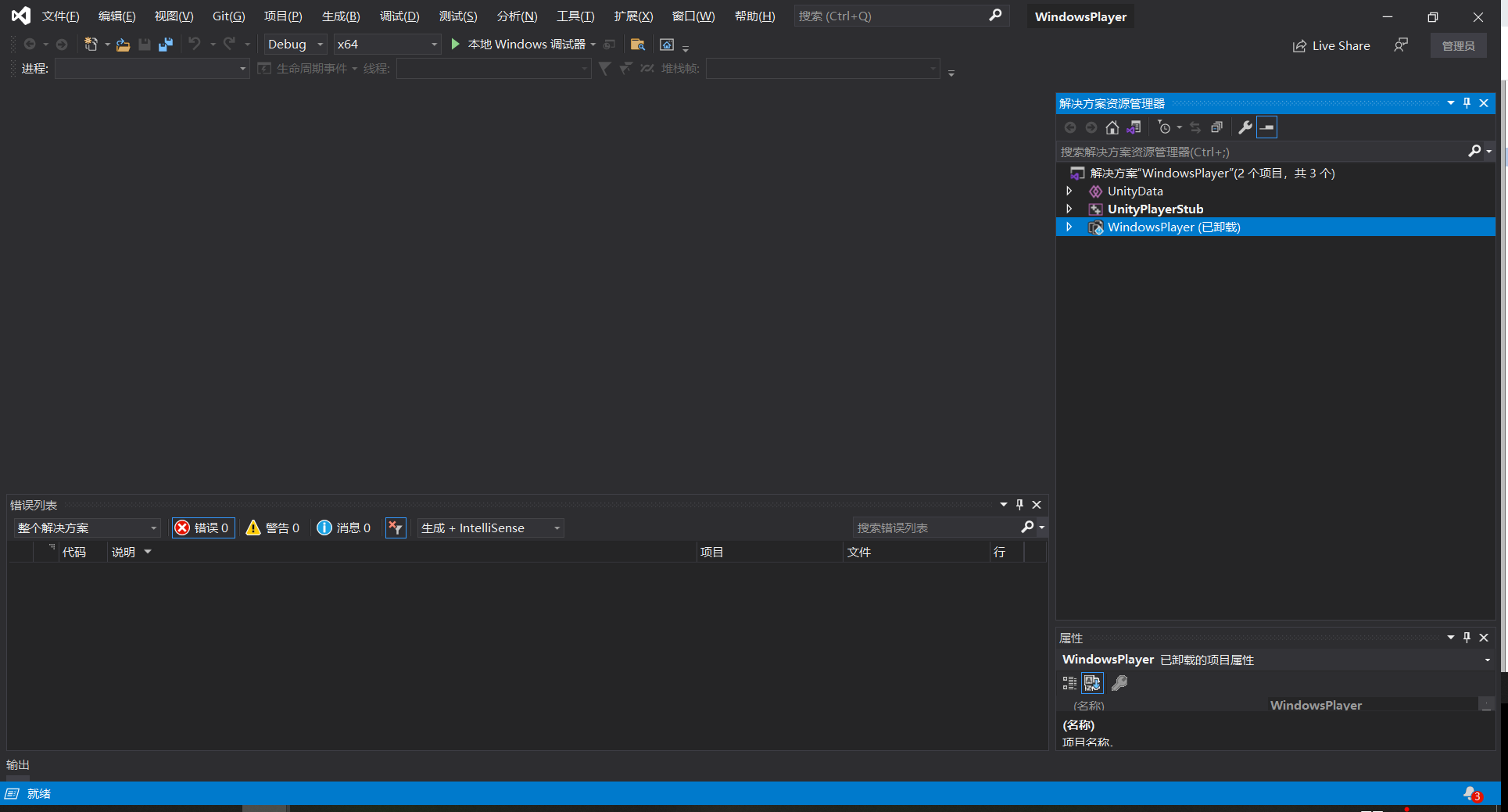The image size is (1508, 812).
Task: Click the error list search magnifier icon
Action: tap(1027, 528)
